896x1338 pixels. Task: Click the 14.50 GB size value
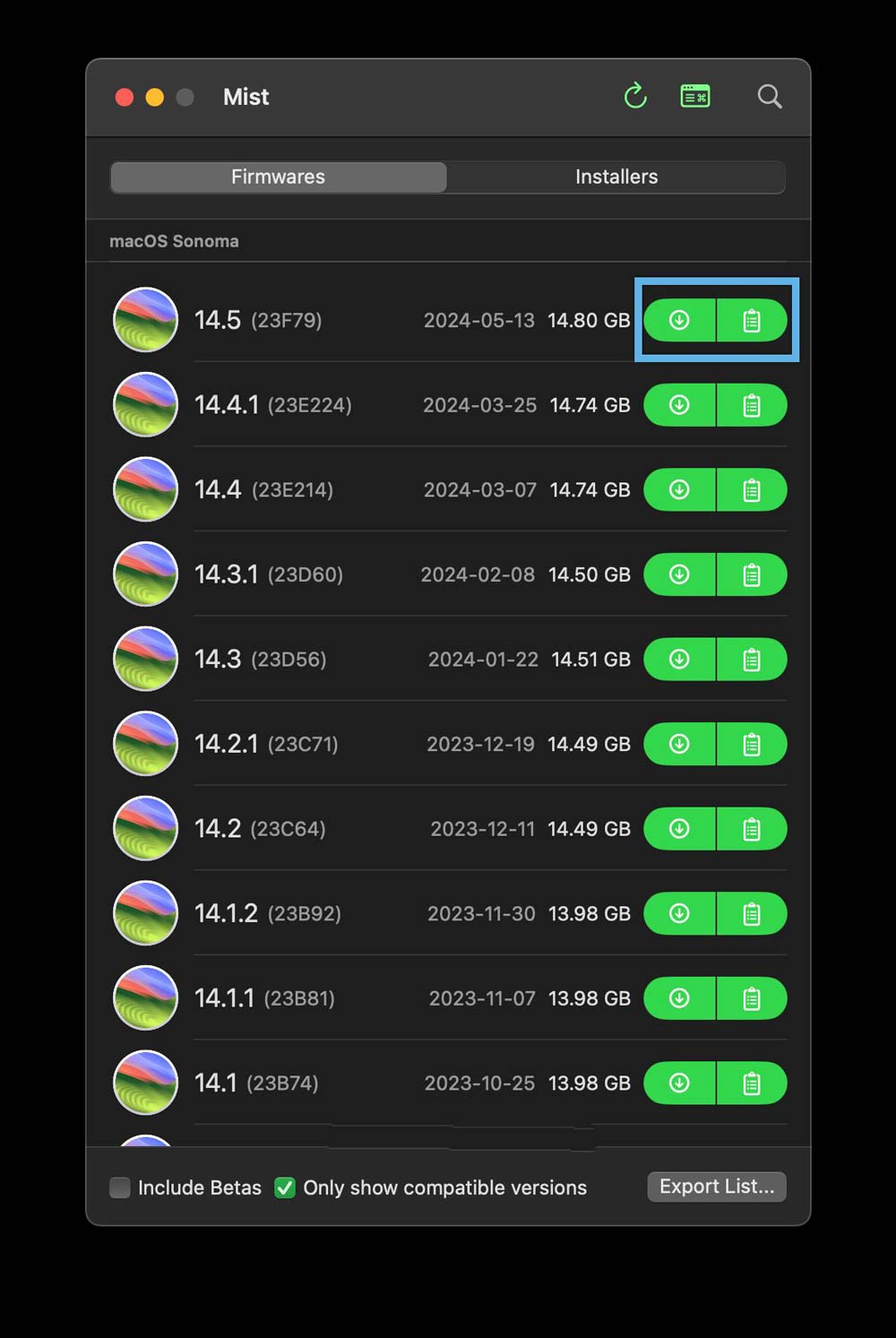590,574
